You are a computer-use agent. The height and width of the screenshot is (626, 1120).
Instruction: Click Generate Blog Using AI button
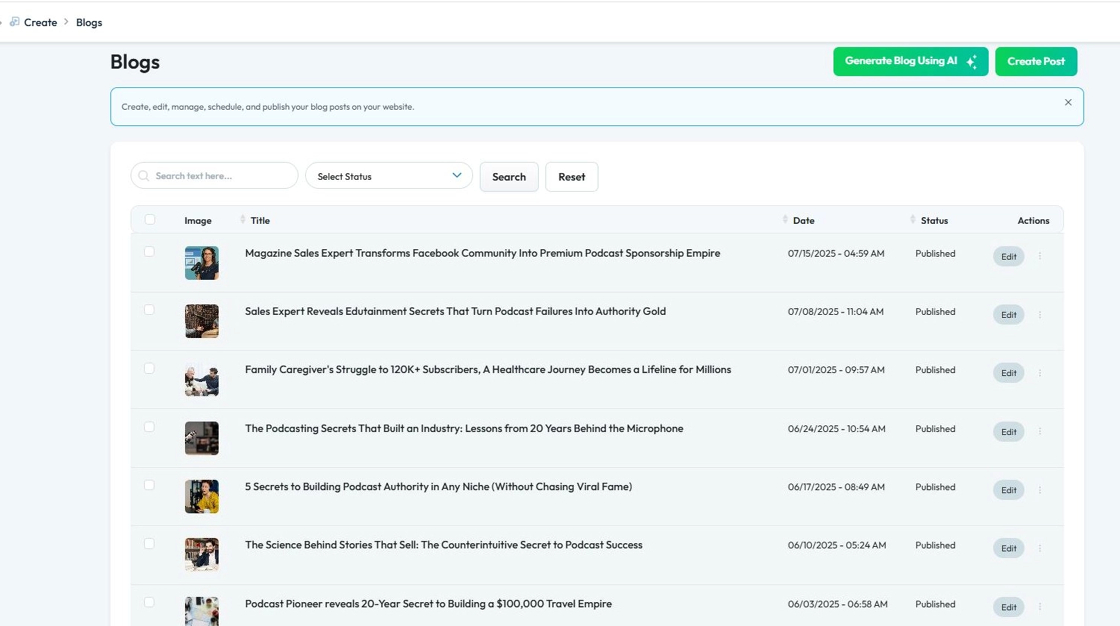pos(910,61)
